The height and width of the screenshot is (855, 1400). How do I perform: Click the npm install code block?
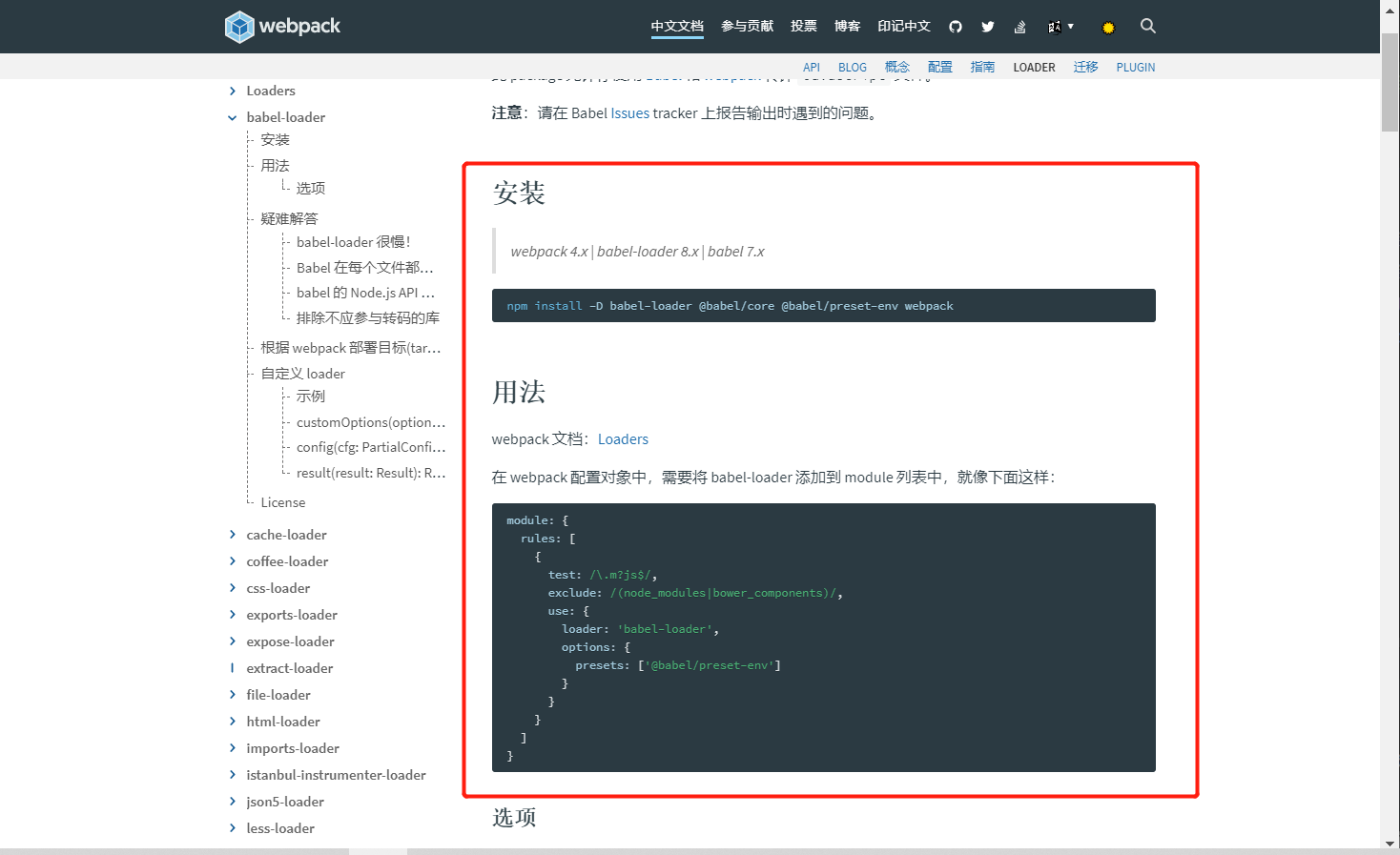(x=824, y=306)
